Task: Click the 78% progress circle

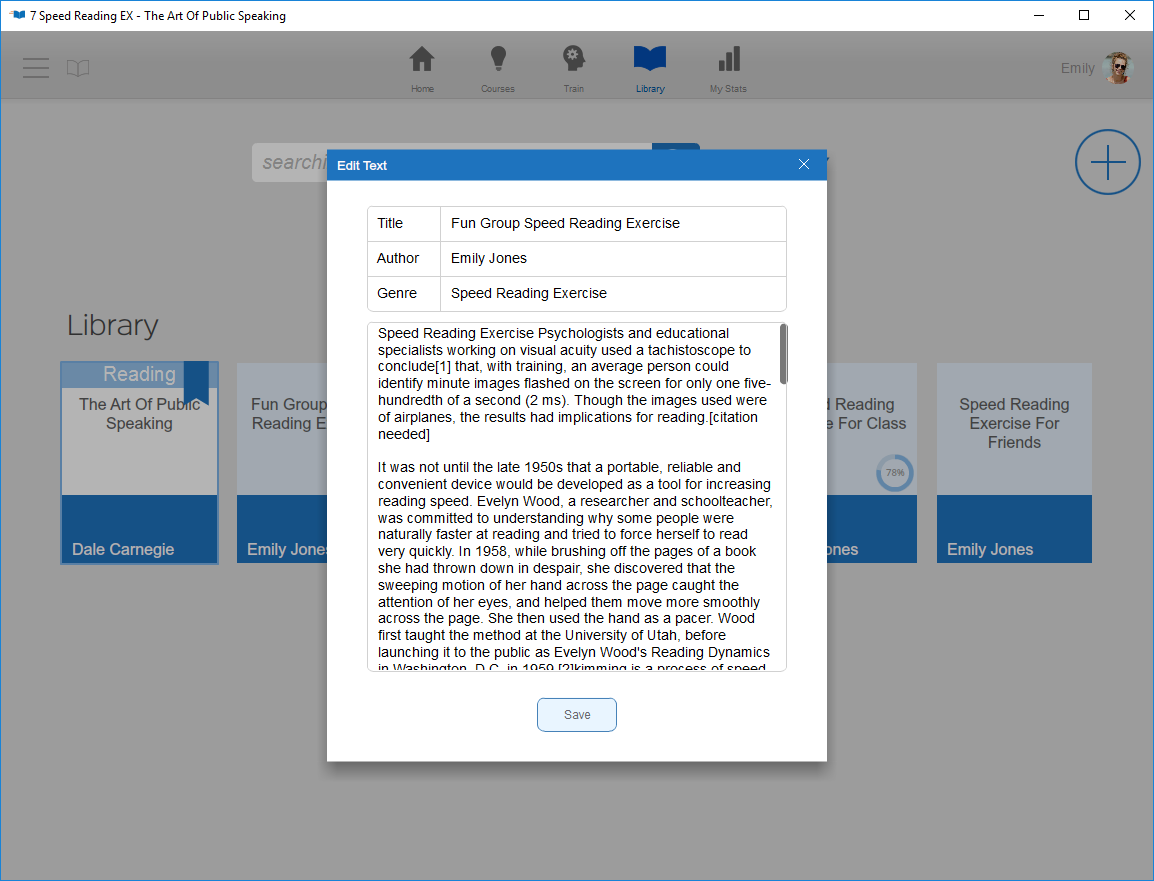Action: click(x=894, y=473)
